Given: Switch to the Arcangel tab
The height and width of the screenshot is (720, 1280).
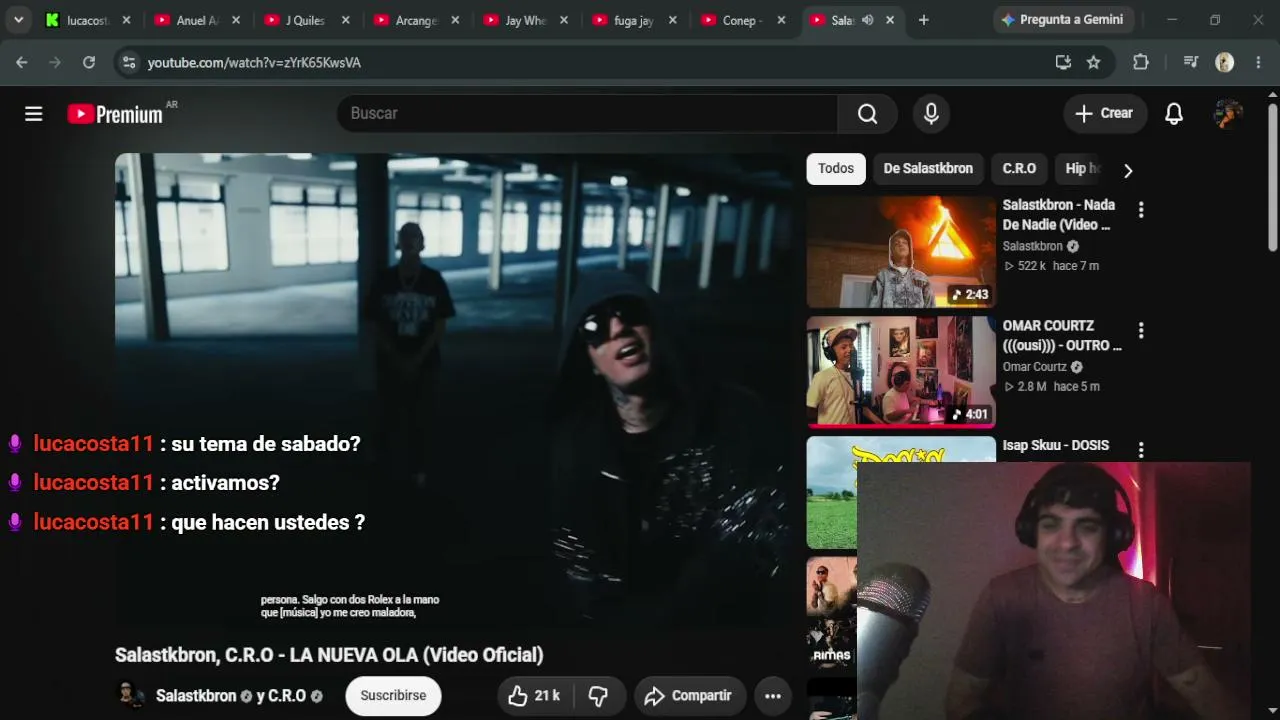Looking at the screenshot, I should click(415, 20).
